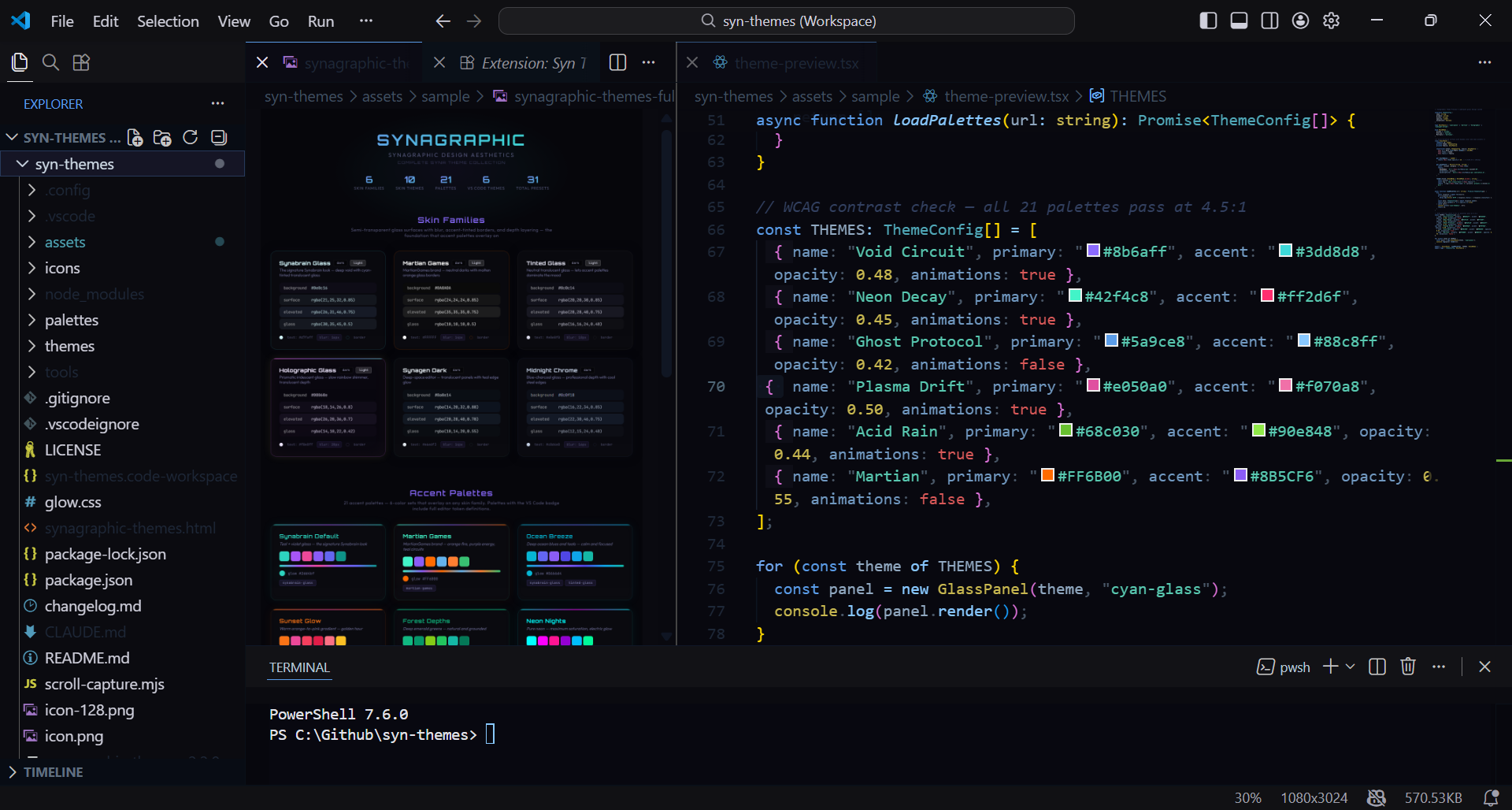
Task: Open more actions for left editor group
Action: pyautogui.click(x=649, y=63)
